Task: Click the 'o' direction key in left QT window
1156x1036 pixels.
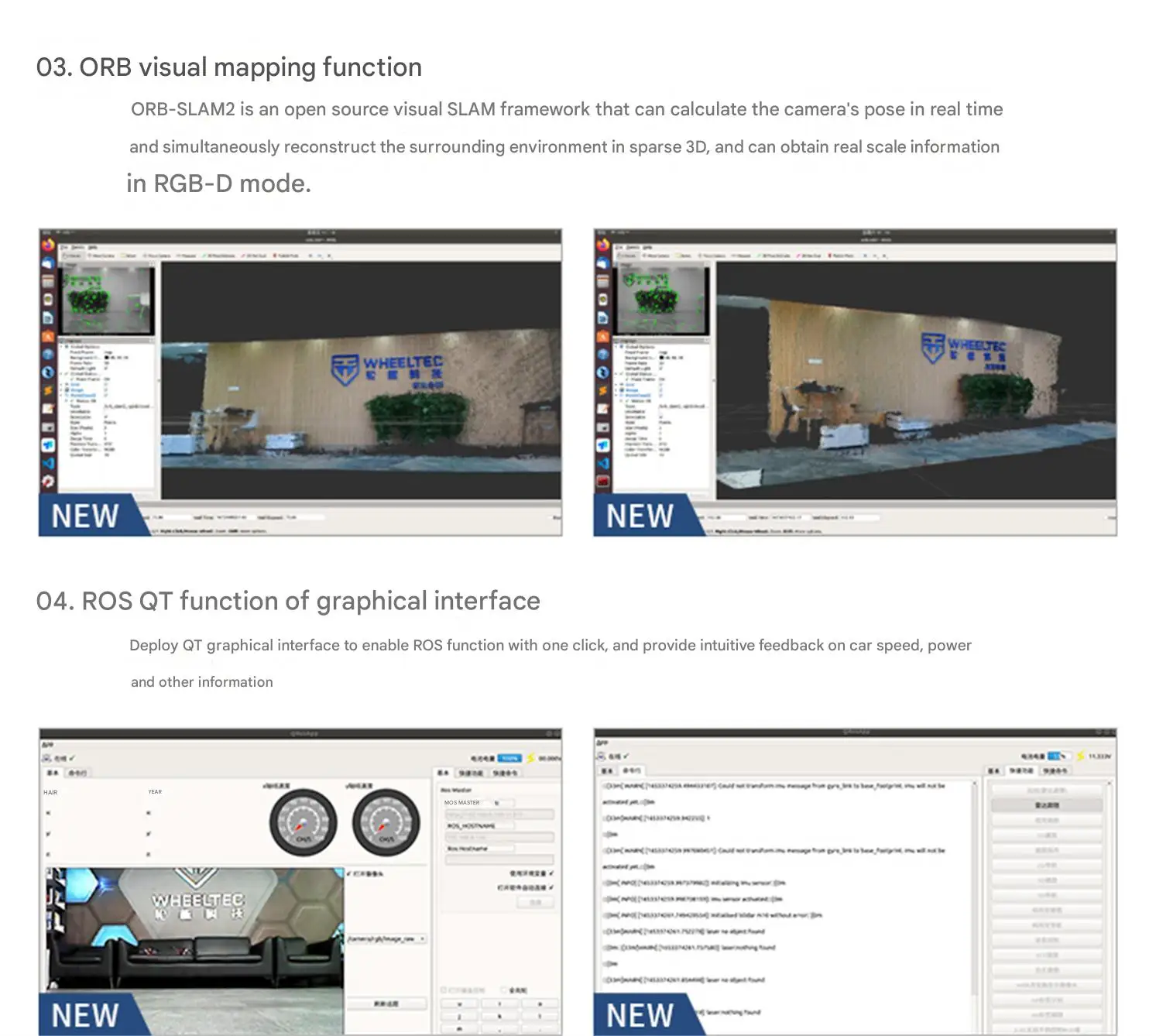Action: [540, 1003]
